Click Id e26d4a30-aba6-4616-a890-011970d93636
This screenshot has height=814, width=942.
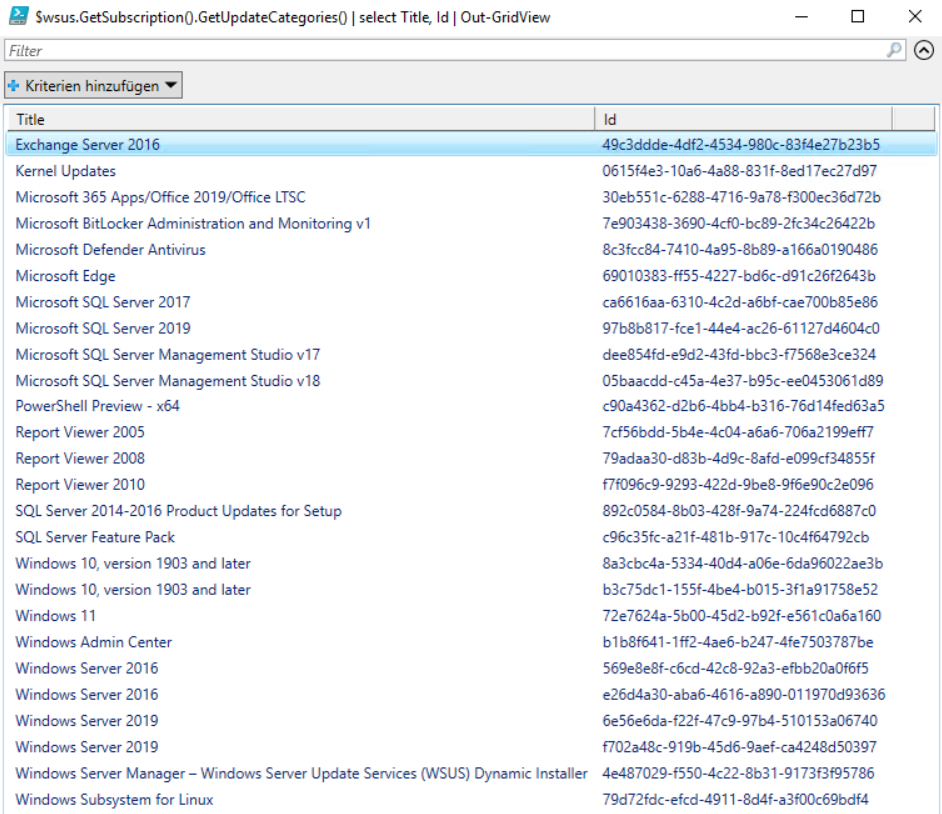tap(744, 694)
